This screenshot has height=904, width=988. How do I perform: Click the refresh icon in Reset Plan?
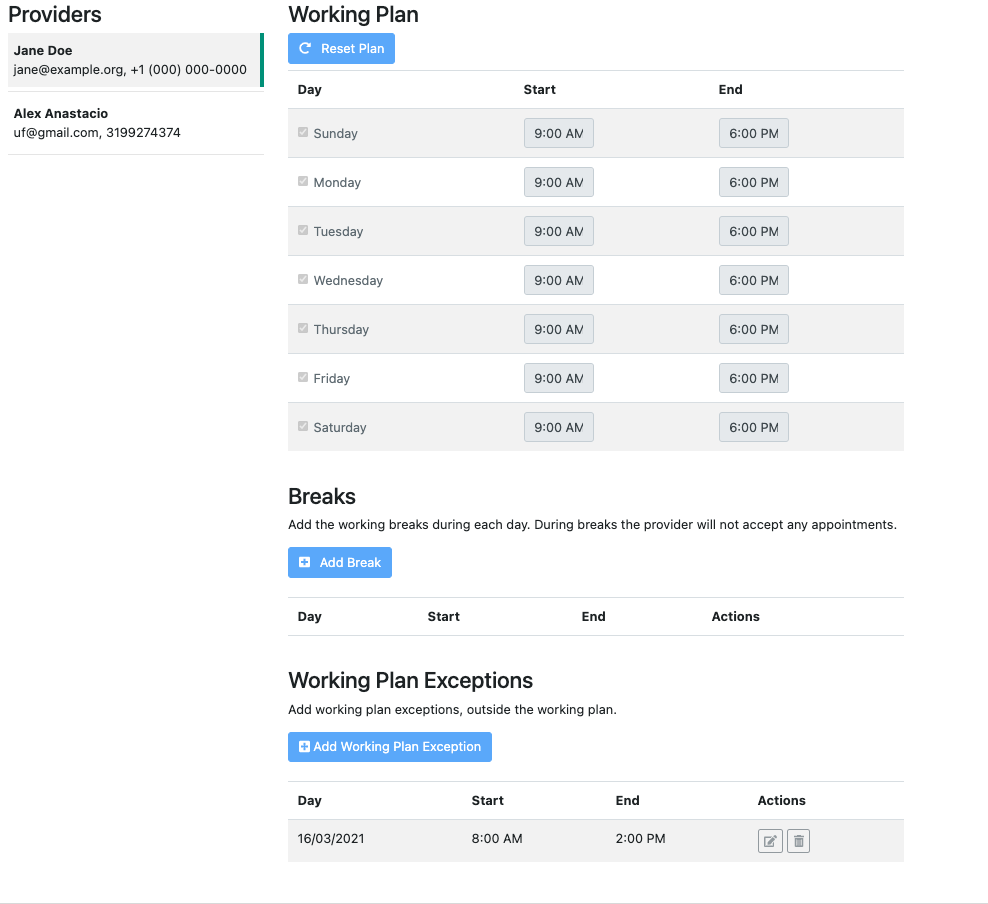tap(305, 49)
